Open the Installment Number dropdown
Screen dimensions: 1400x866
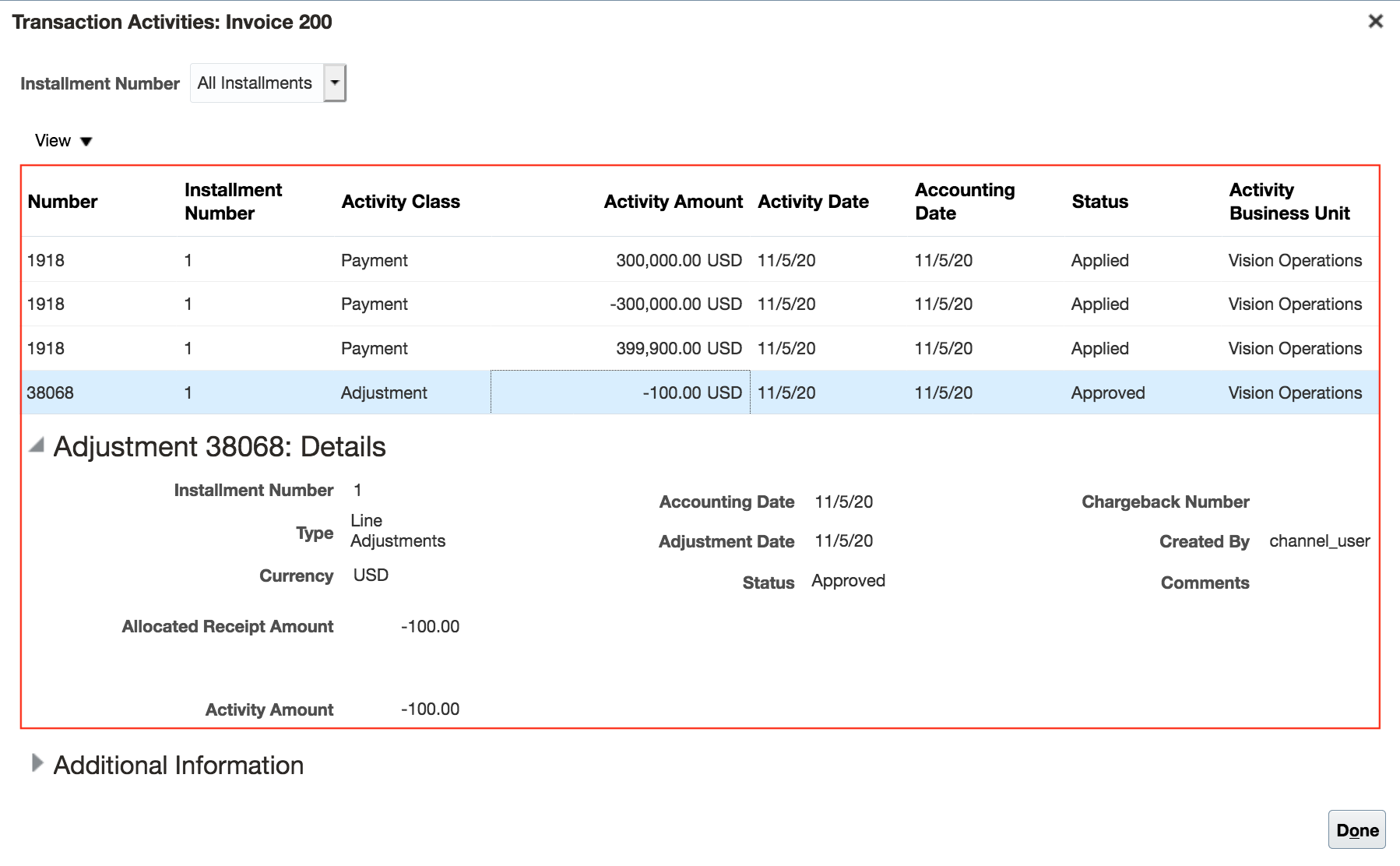(335, 83)
